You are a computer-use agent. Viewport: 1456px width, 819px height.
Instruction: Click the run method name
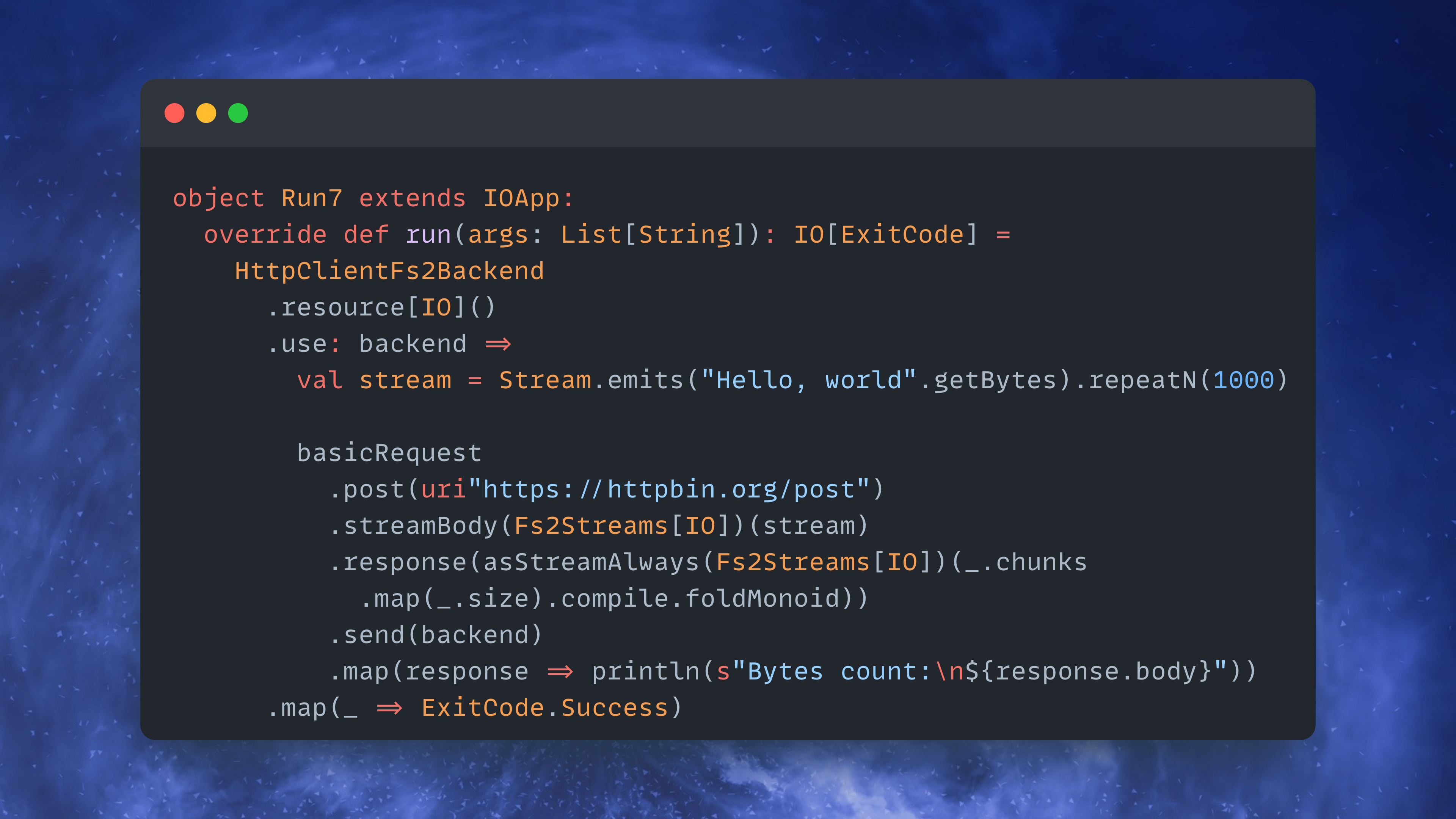click(x=428, y=235)
